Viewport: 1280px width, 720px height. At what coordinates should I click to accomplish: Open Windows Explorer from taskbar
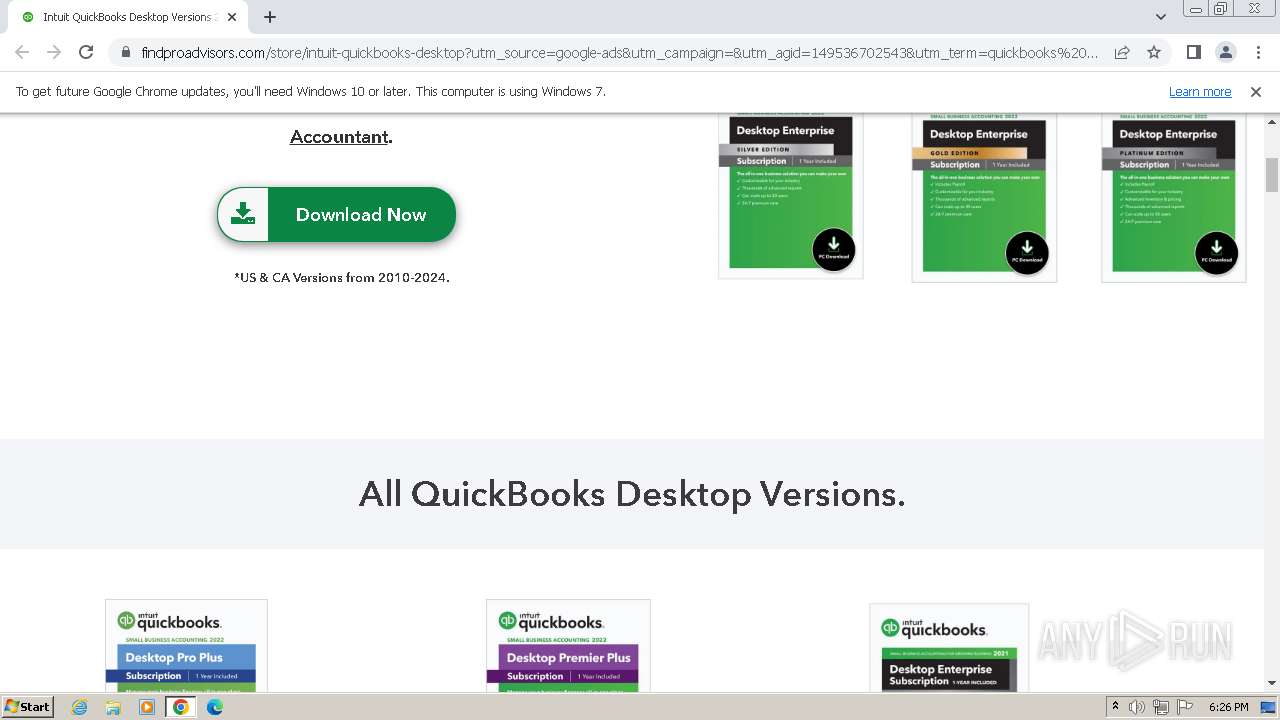[113, 707]
